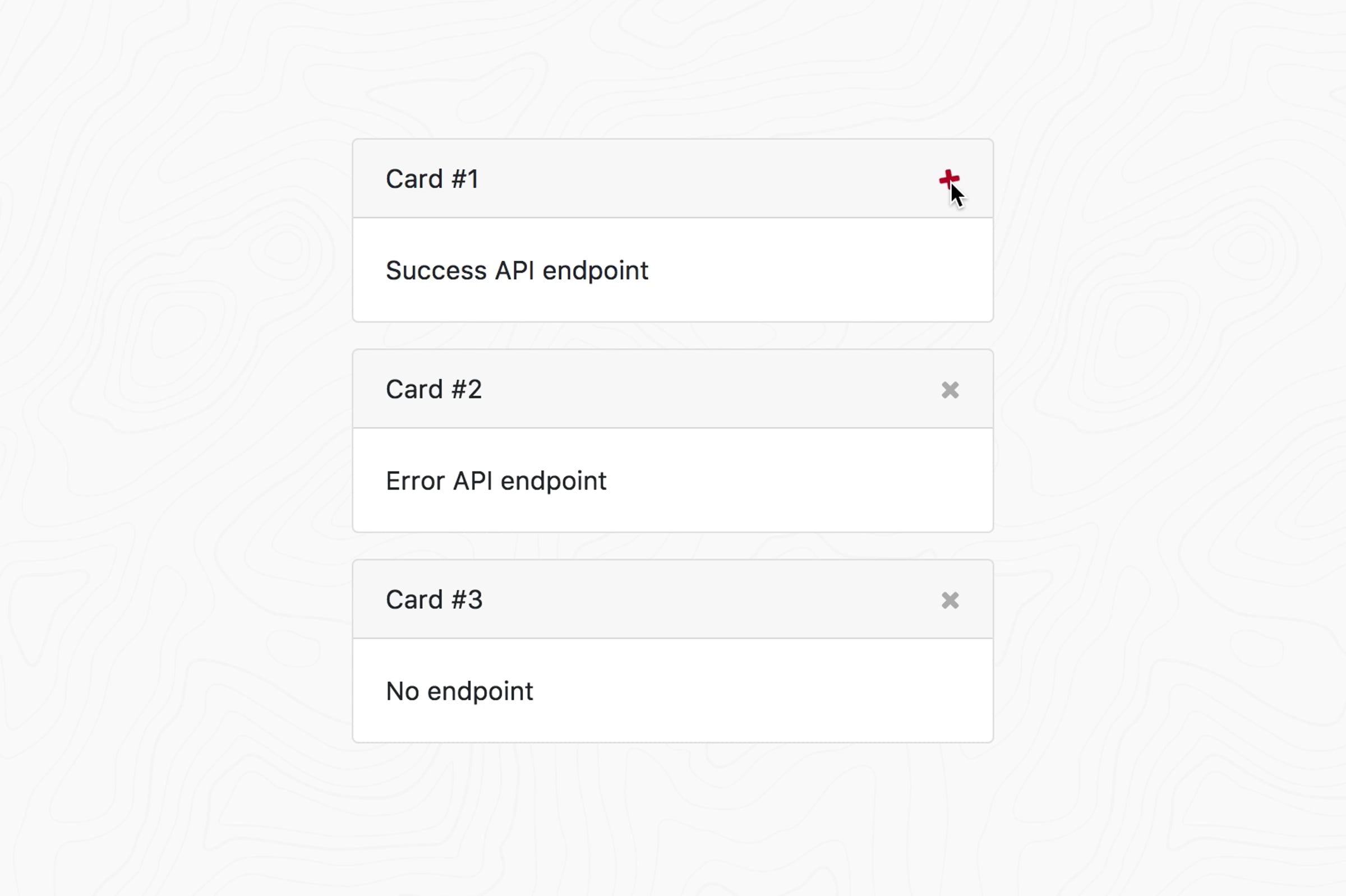Click "endpoint" in Card #3's body text
1346x896 pixels.
pyautogui.click(x=480, y=691)
